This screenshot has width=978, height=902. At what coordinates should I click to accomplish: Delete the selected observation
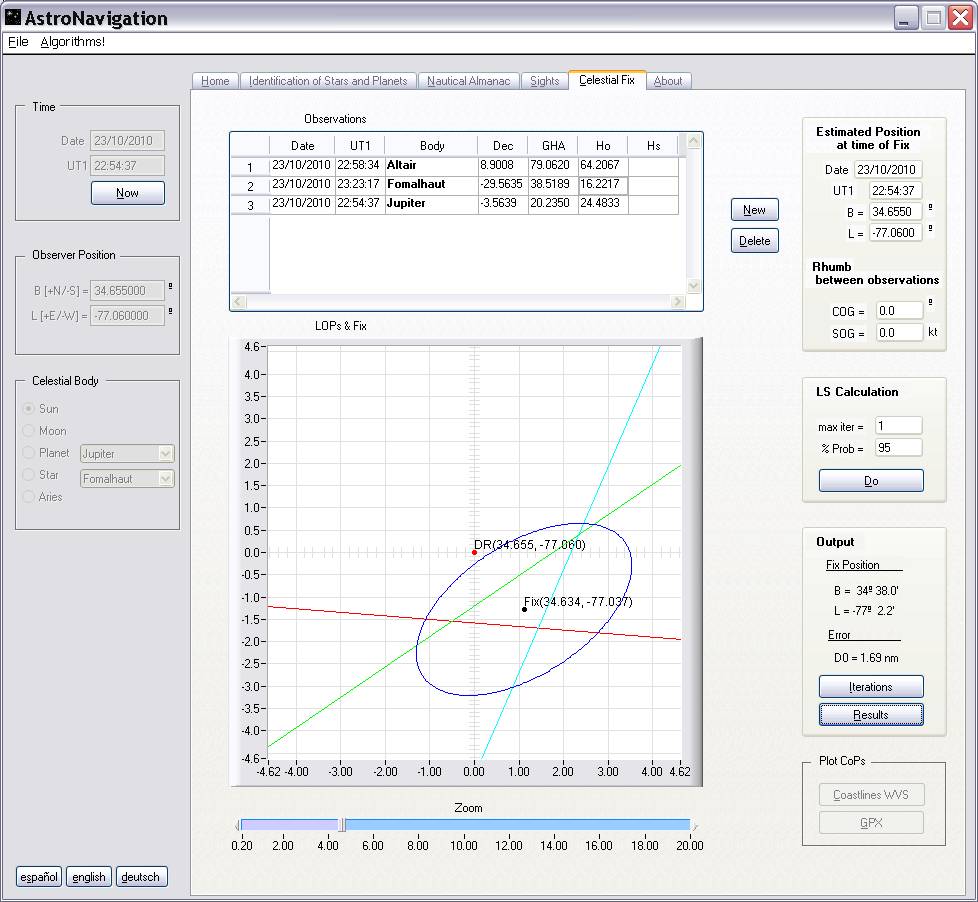[x=754, y=241]
